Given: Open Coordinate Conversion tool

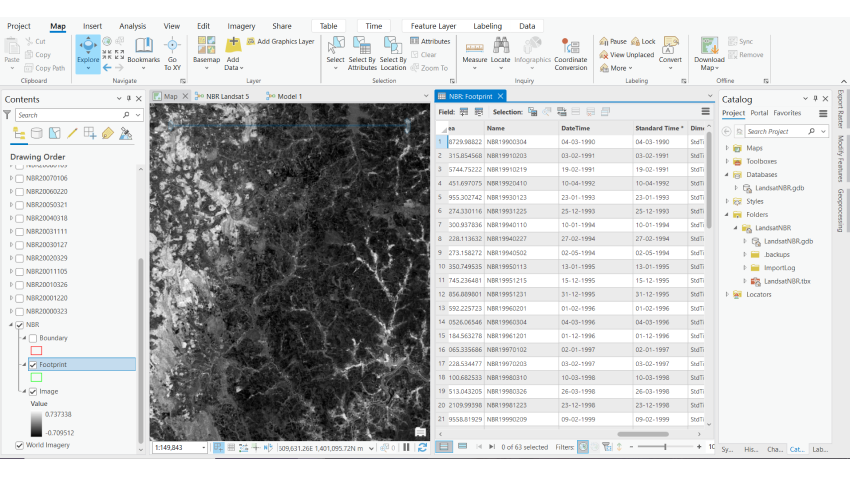Looking at the screenshot, I should pos(570,54).
